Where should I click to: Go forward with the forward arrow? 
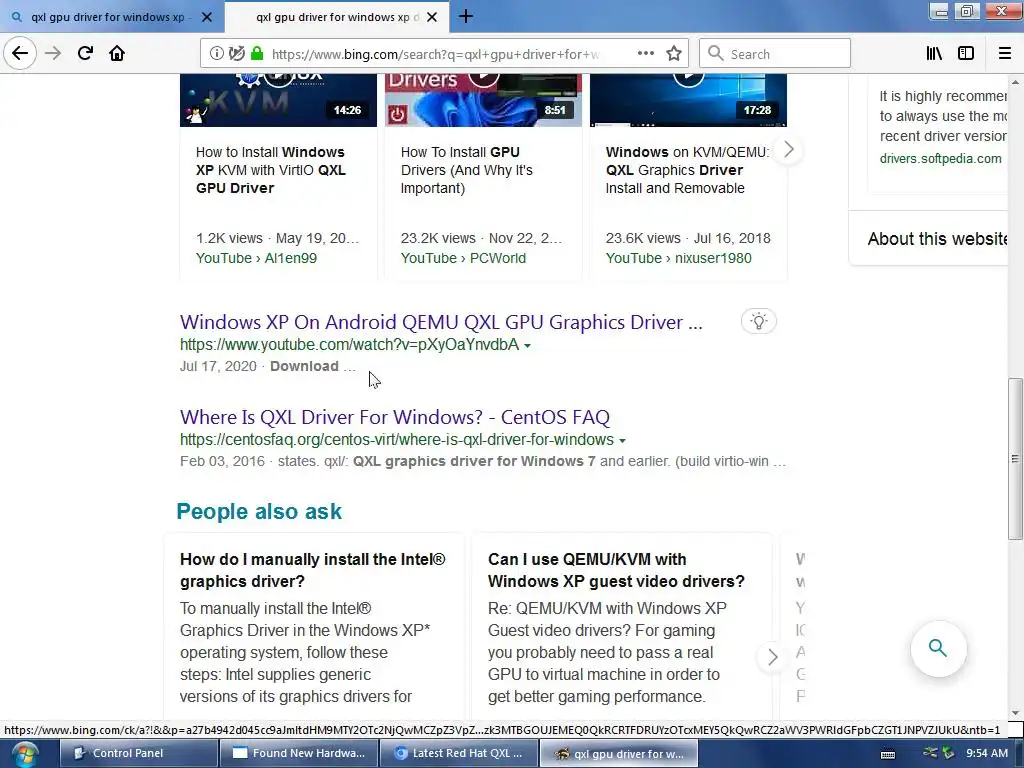[x=53, y=54]
